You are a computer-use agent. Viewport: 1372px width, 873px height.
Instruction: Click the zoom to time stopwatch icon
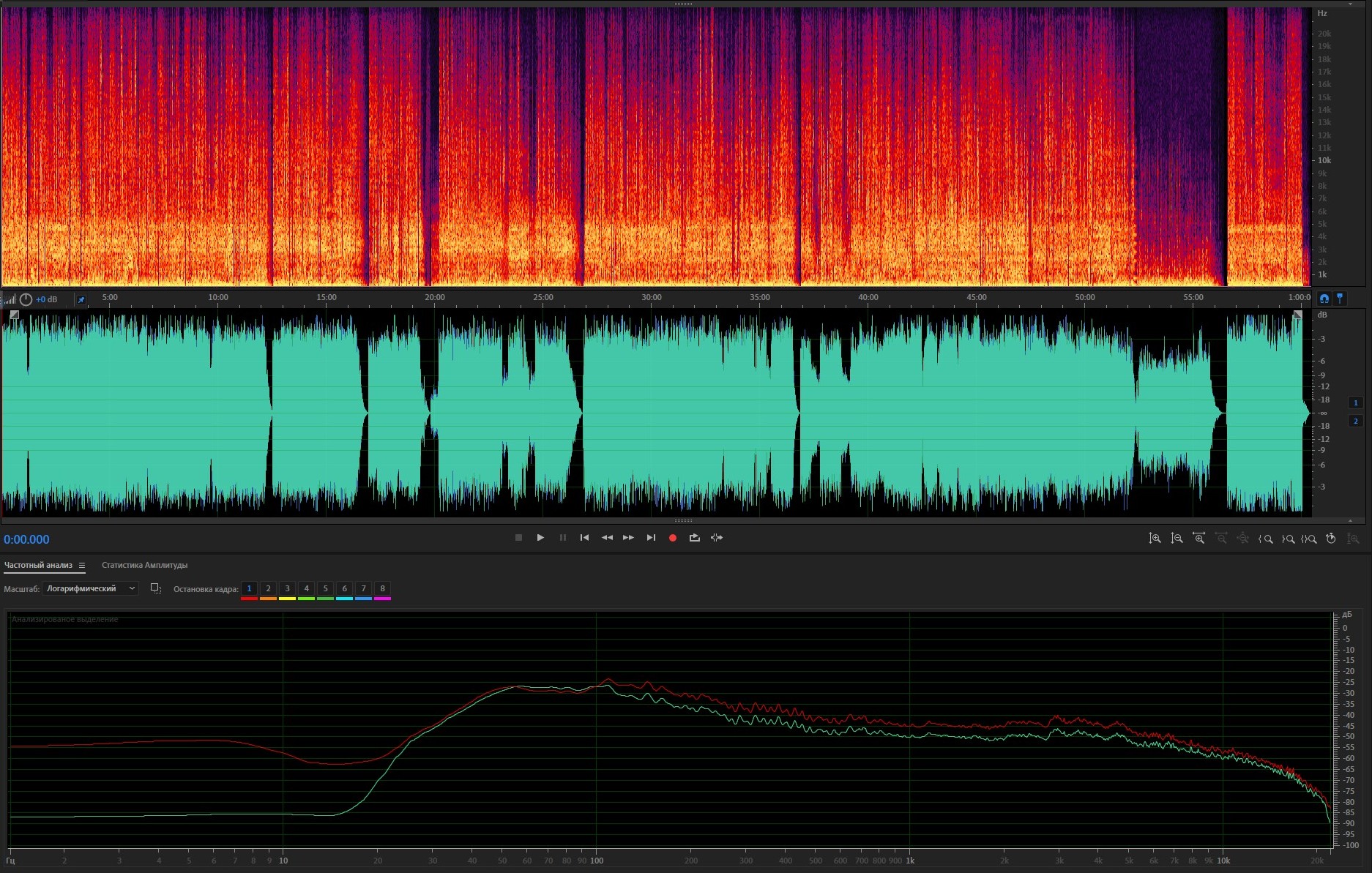pos(1331,539)
